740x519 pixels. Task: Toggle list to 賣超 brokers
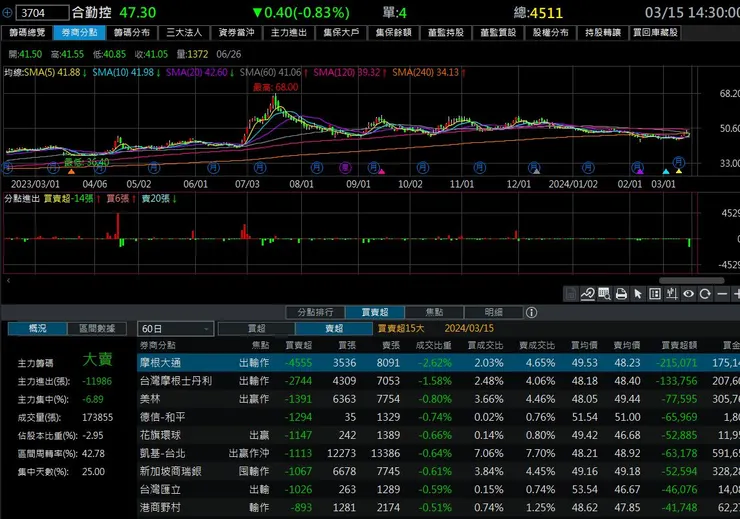(x=334, y=328)
